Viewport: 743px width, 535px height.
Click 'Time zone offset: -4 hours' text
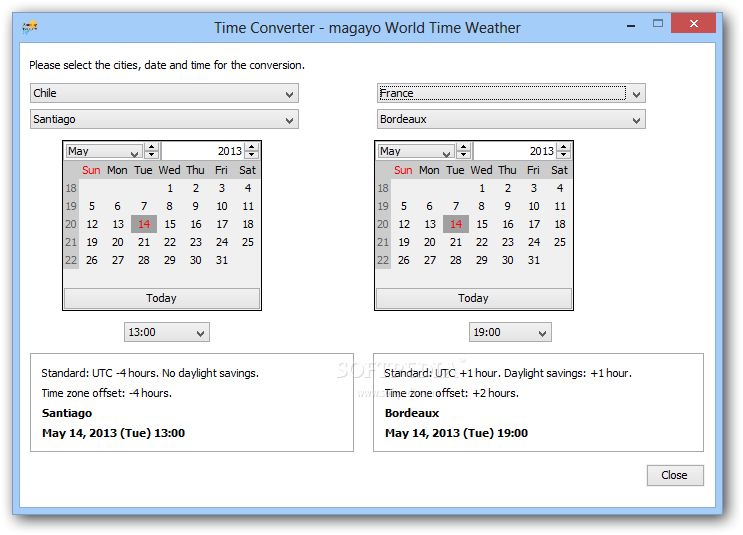tap(107, 393)
